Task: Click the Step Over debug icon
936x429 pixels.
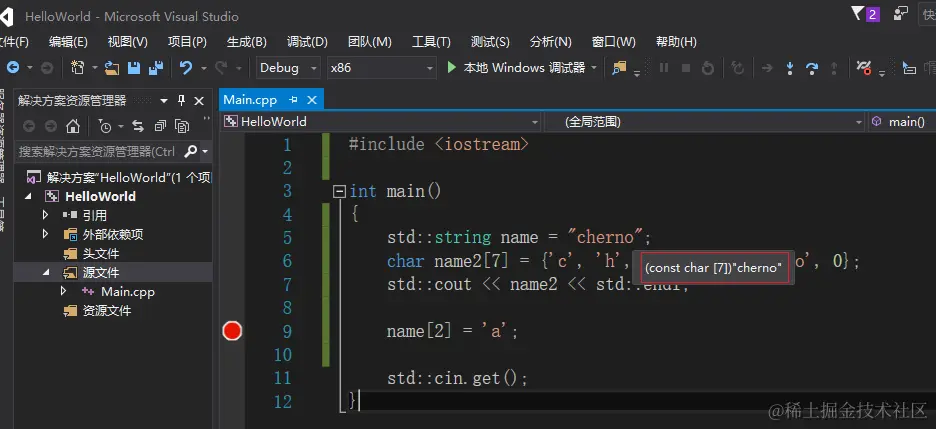Action: (812, 68)
